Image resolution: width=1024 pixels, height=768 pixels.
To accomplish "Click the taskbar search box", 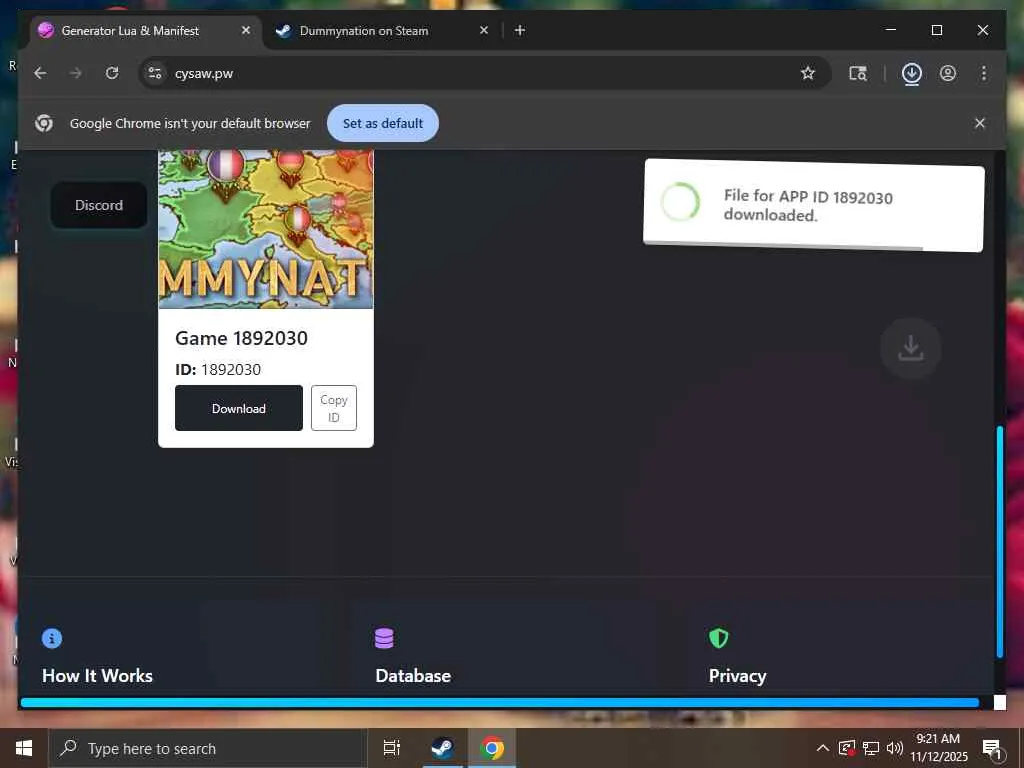I will click(208, 748).
